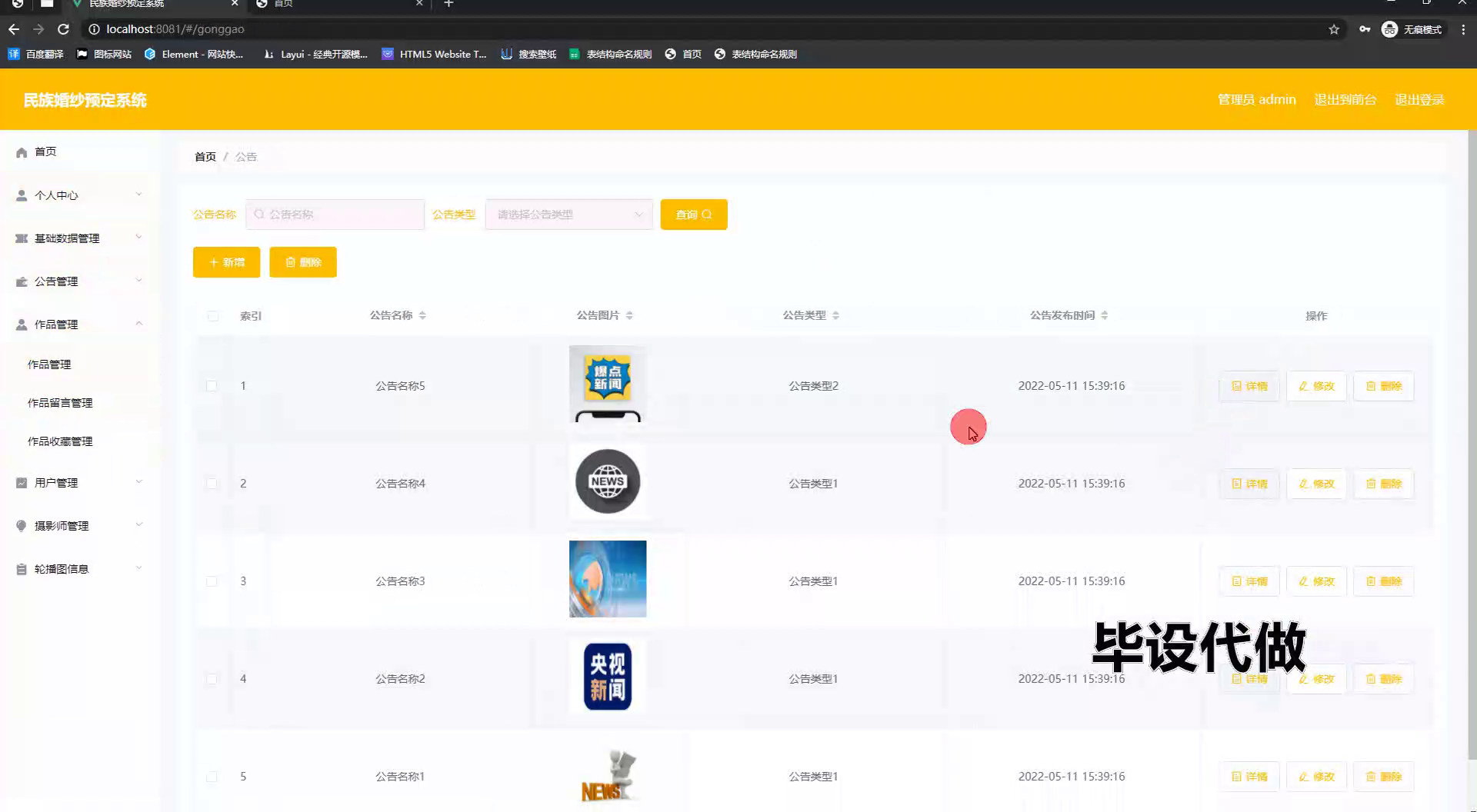The image size is (1477, 812).
Task: Check the row for 公告名称3
Action: (x=212, y=581)
